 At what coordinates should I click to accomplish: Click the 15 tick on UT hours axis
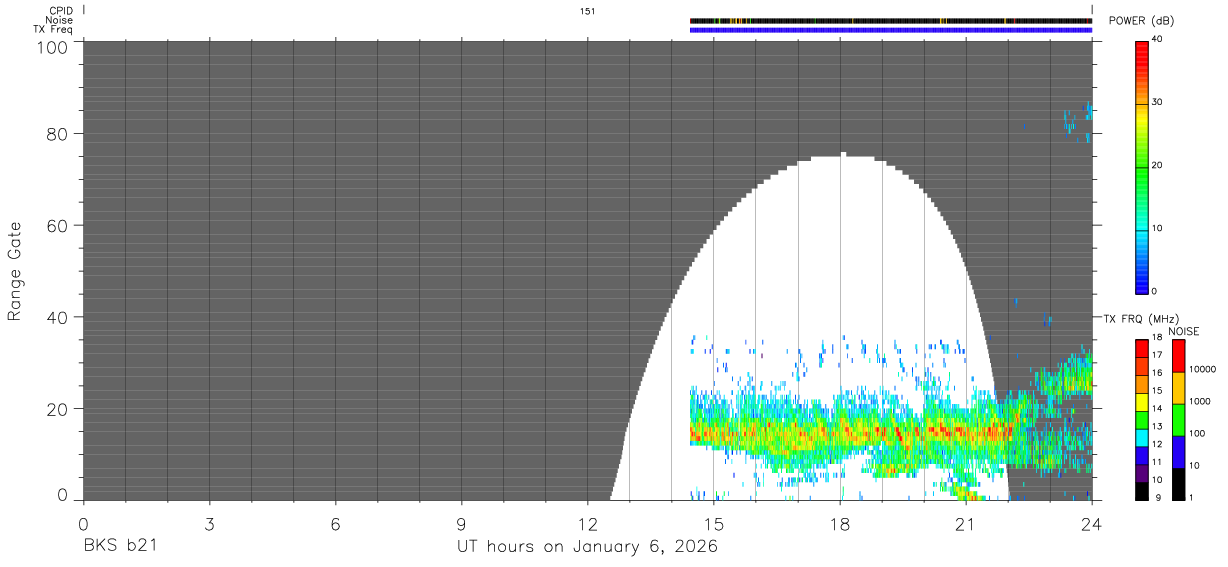click(713, 524)
